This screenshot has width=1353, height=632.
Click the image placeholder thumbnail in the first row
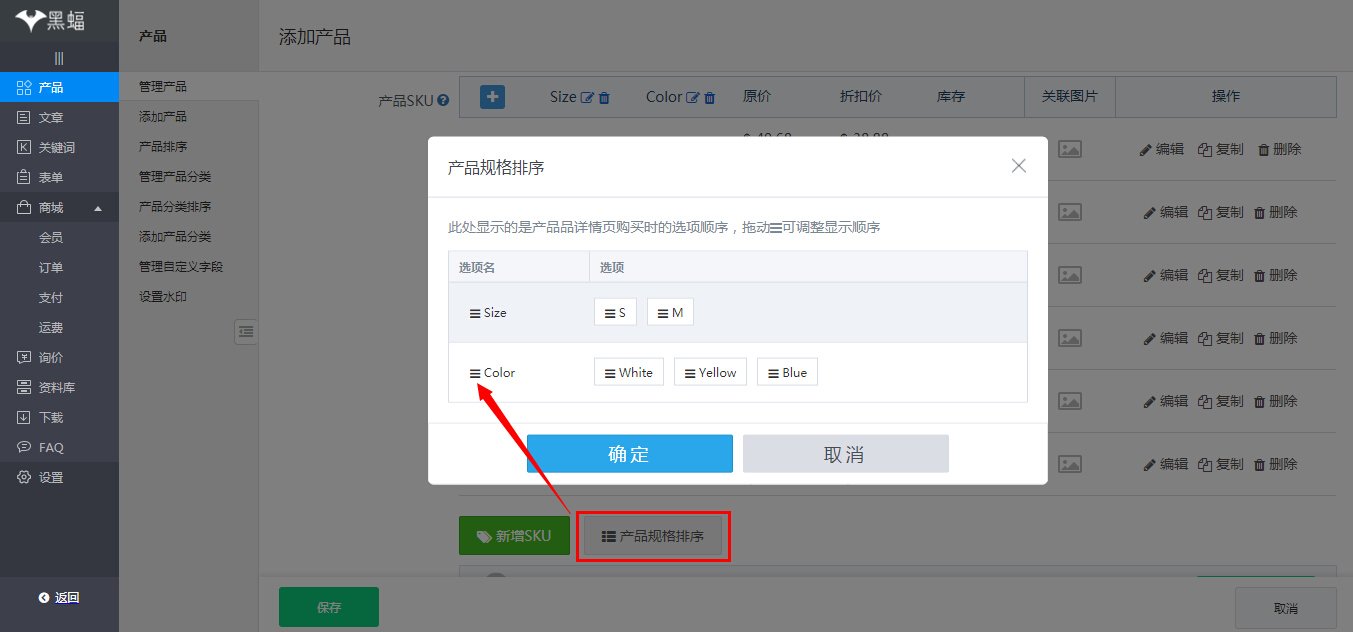pyautogui.click(x=1069, y=149)
